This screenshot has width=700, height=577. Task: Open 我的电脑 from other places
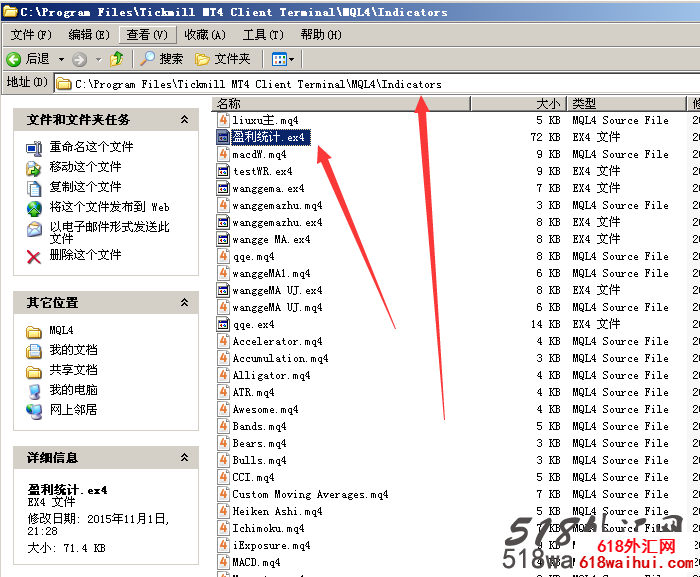pos(73,390)
